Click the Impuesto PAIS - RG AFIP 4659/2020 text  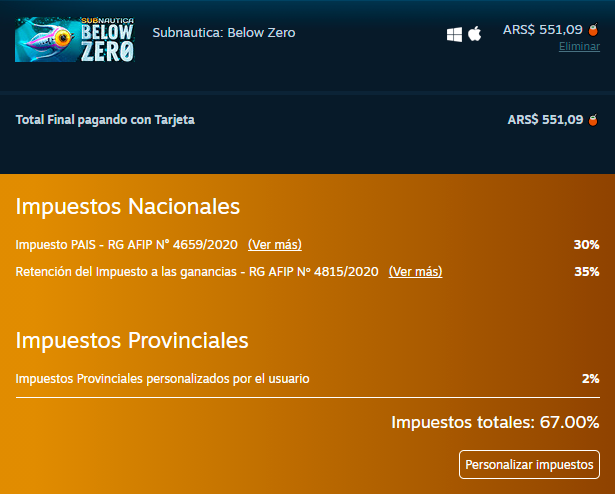(126, 244)
